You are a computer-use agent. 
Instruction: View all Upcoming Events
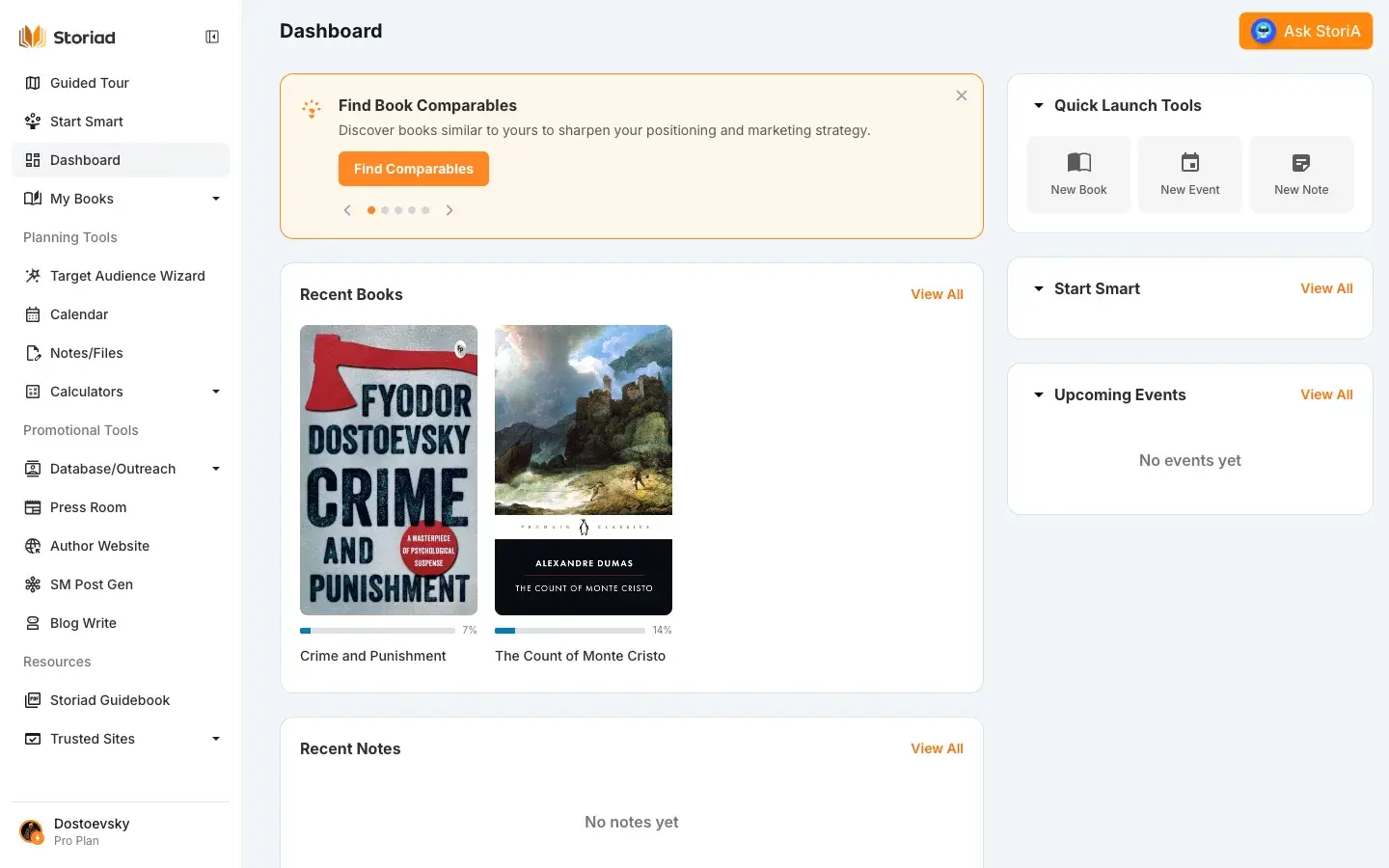coord(1326,394)
